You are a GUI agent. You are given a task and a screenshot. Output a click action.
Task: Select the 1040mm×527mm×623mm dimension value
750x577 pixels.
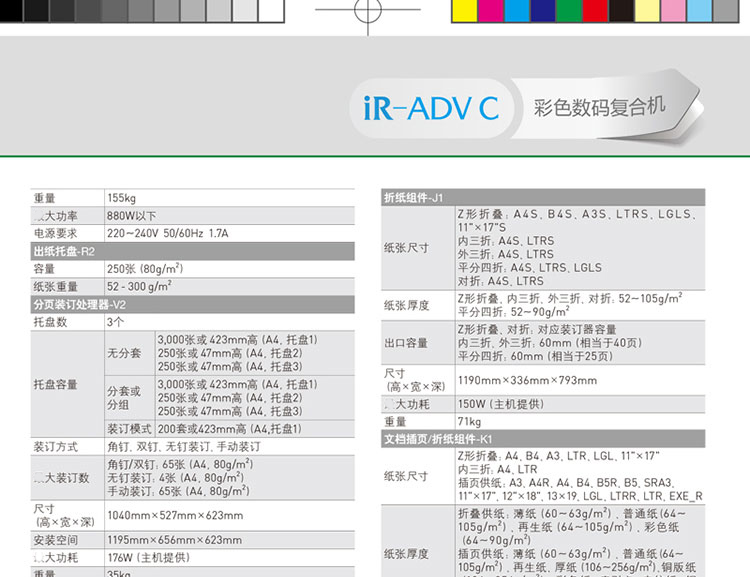(x=175, y=516)
